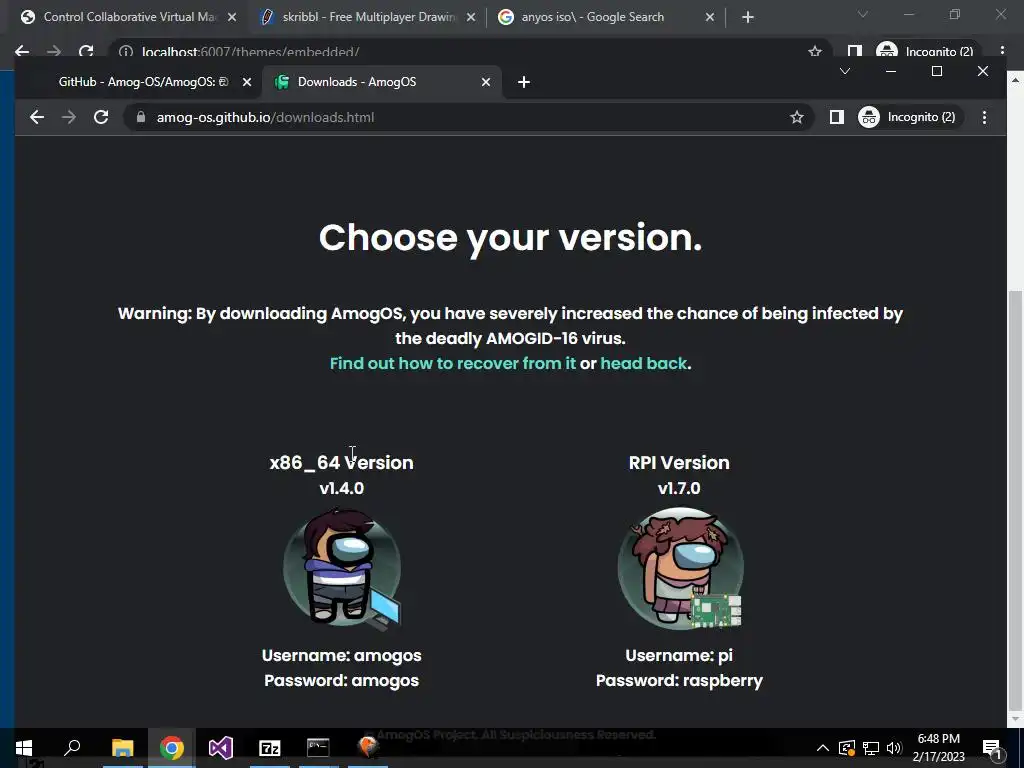This screenshot has height=768, width=1024.
Task: Select the 'Password: raspberry' text
Action: pos(679,680)
